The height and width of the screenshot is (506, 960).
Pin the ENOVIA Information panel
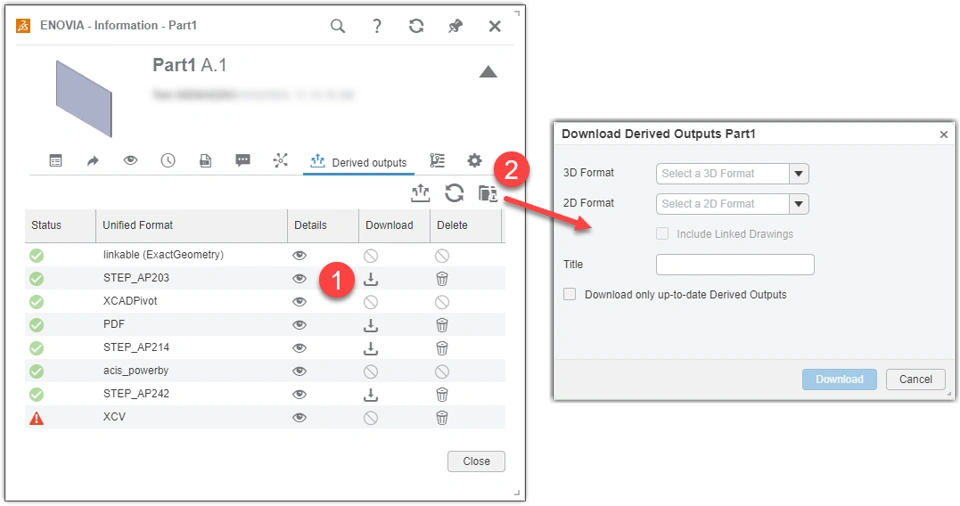click(x=456, y=26)
